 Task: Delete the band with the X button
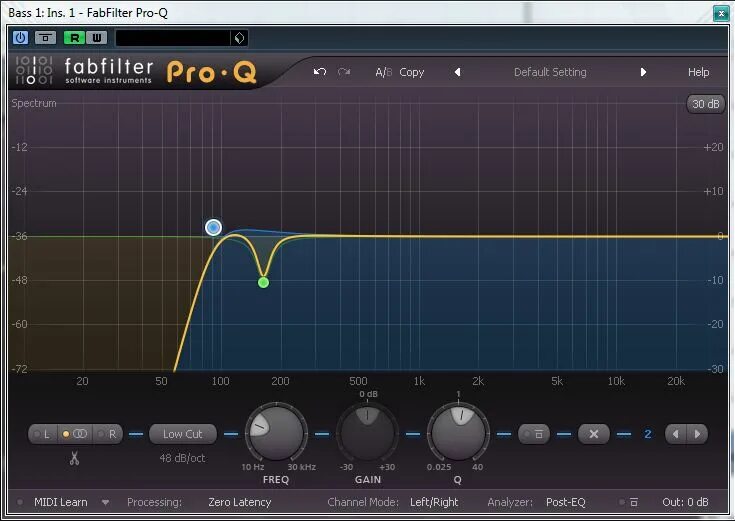(593, 434)
